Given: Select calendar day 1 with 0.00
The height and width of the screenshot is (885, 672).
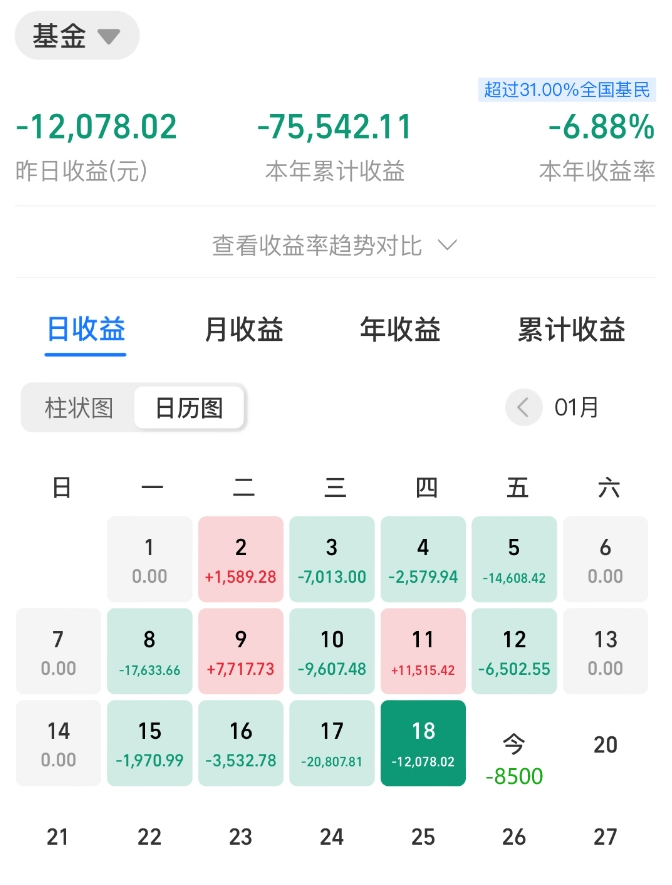Looking at the screenshot, I should [150, 559].
